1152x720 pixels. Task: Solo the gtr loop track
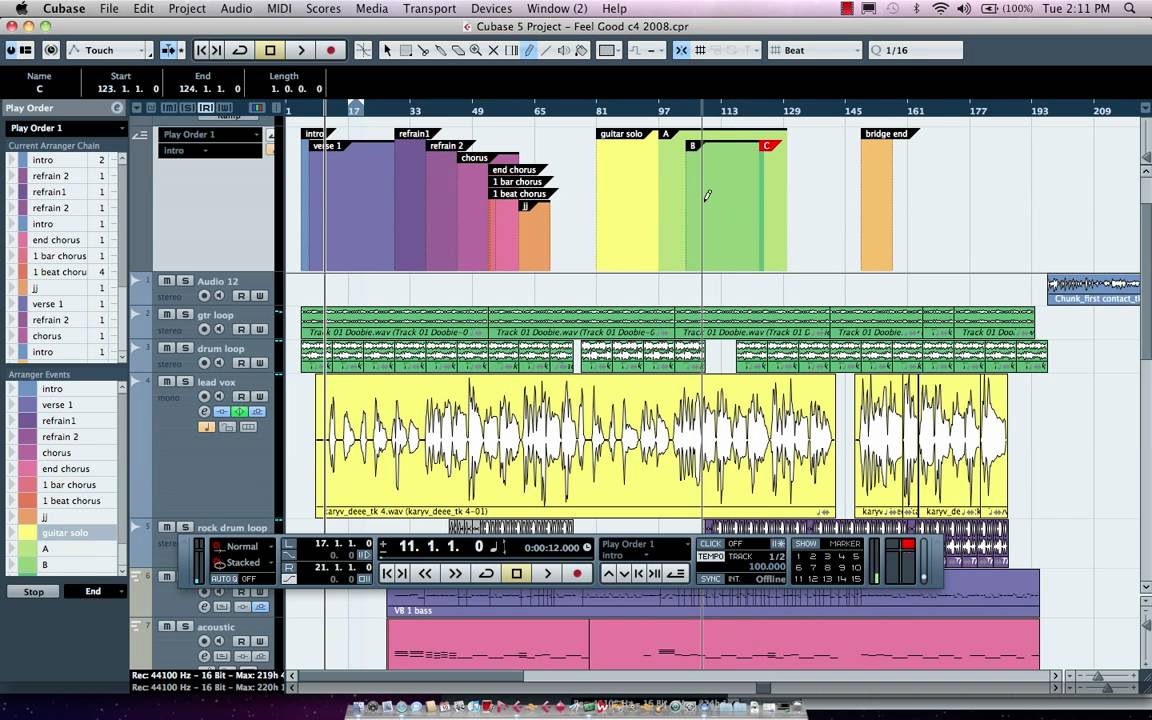[185, 314]
